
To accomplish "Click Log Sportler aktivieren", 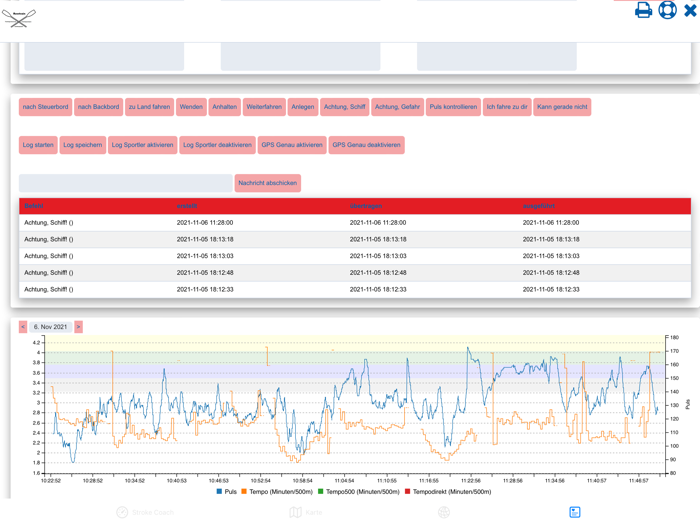I will (x=142, y=145).
